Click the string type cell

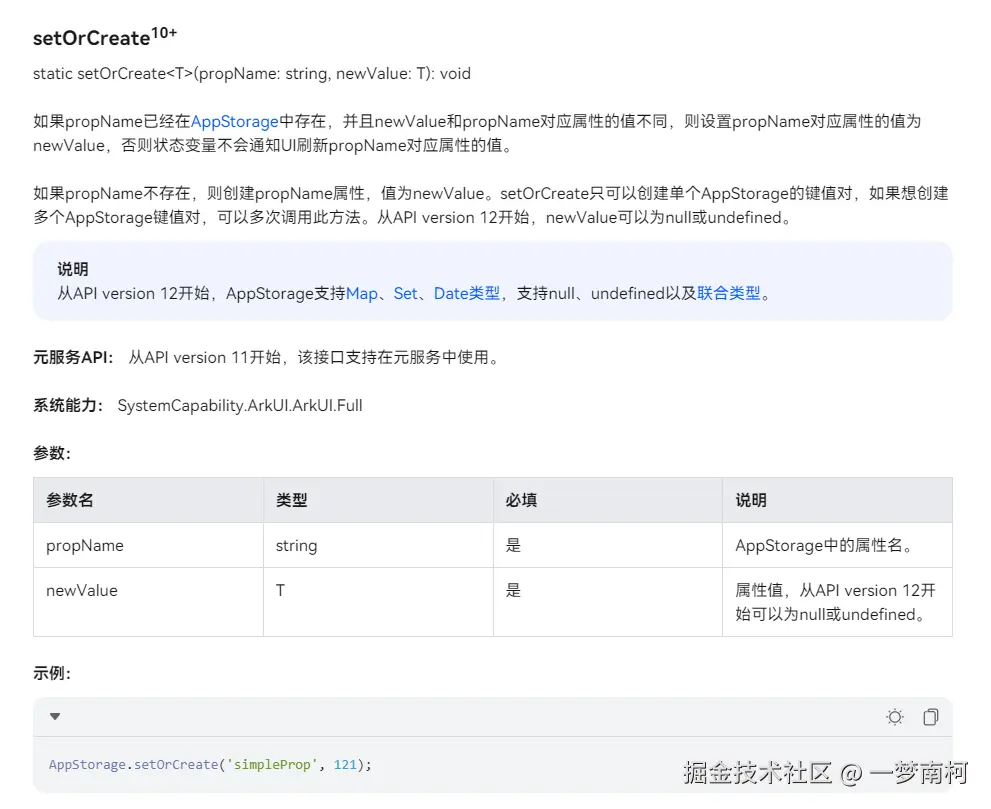[378, 545]
